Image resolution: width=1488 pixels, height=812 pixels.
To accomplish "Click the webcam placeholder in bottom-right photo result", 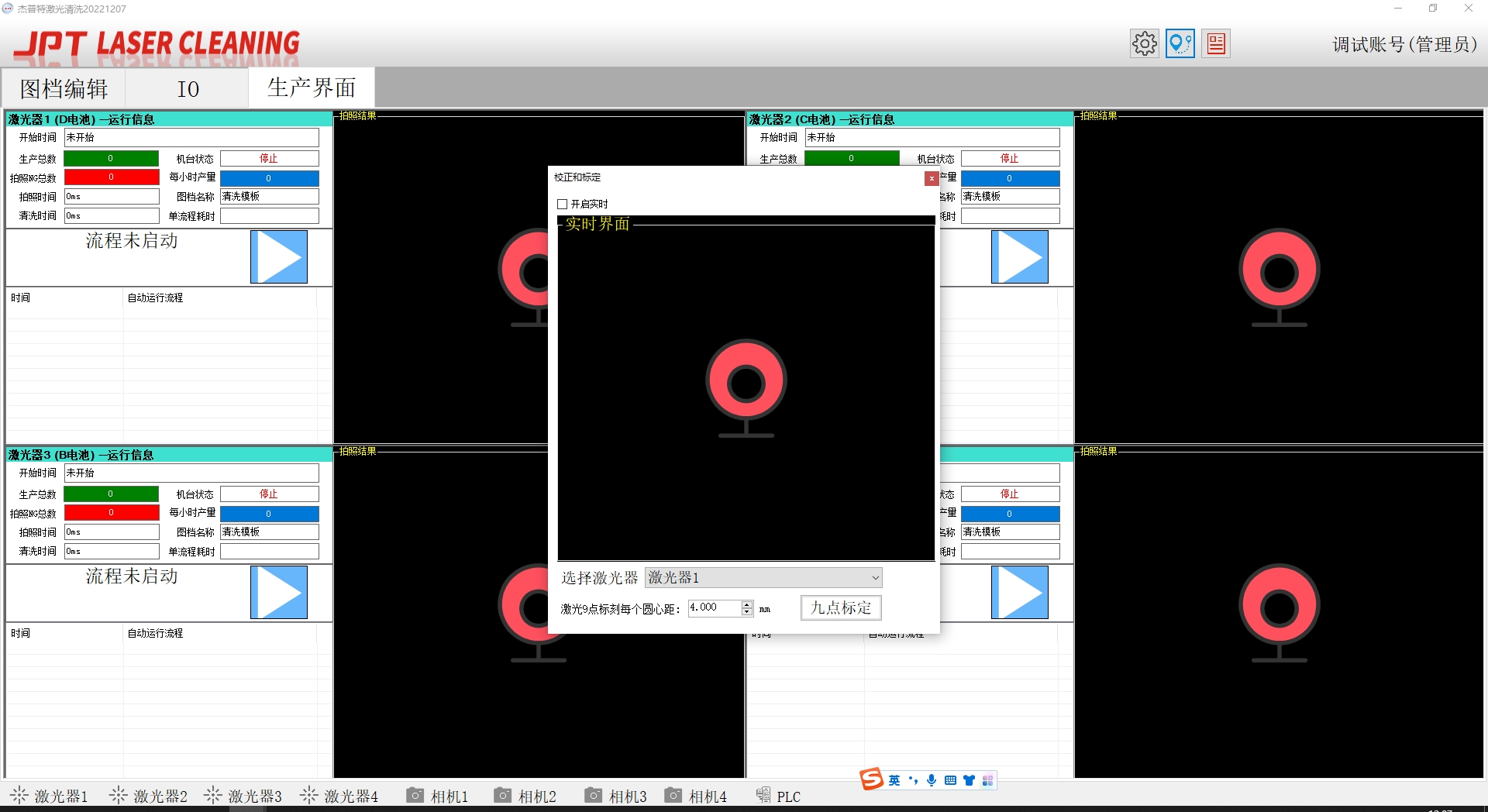I will [x=1279, y=613].
